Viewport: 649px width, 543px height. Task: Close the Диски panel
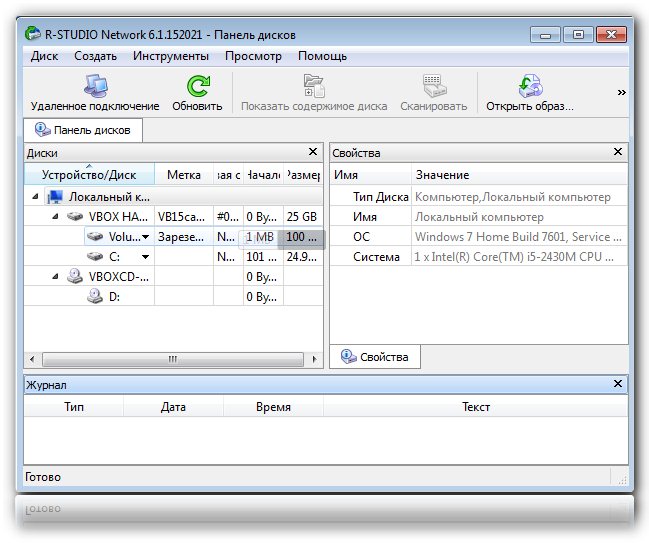(314, 153)
